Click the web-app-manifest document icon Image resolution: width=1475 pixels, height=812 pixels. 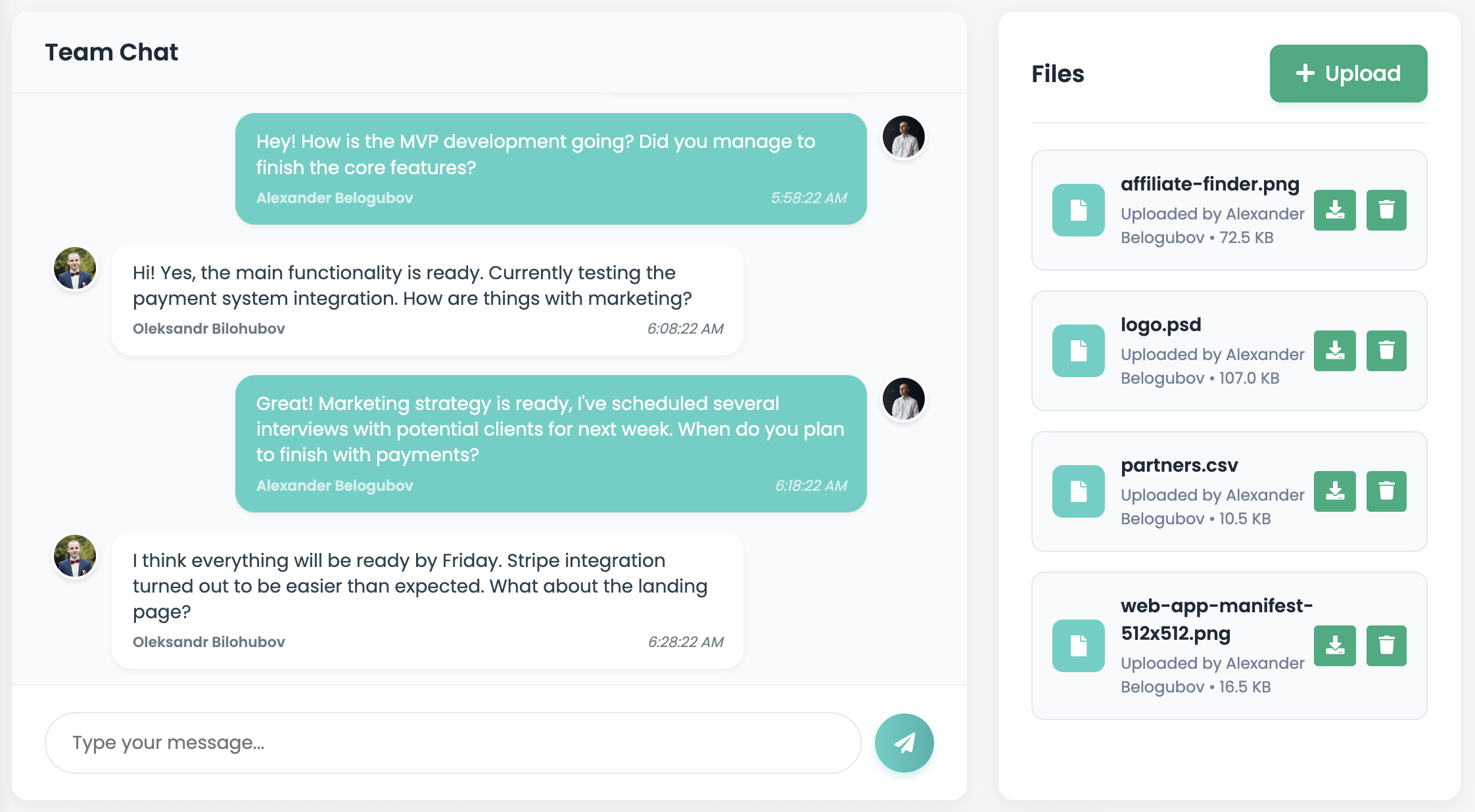click(1078, 646)
